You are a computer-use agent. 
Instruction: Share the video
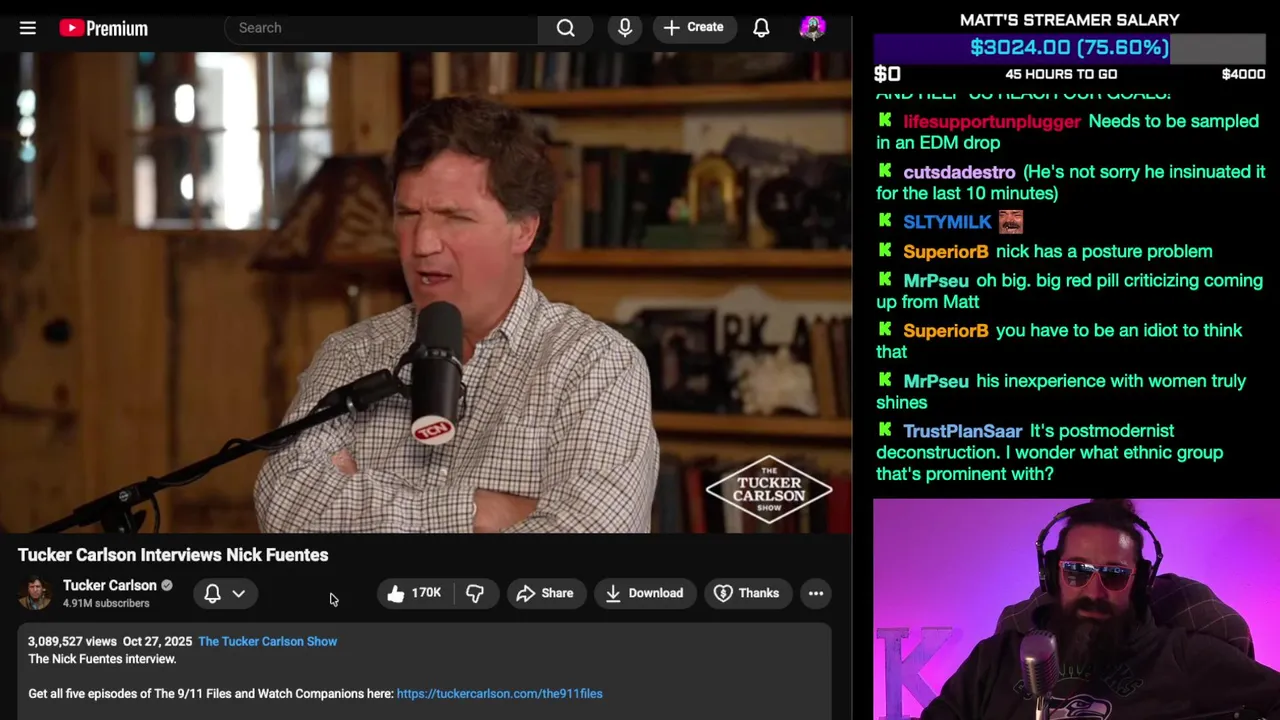tap(545, 593)
